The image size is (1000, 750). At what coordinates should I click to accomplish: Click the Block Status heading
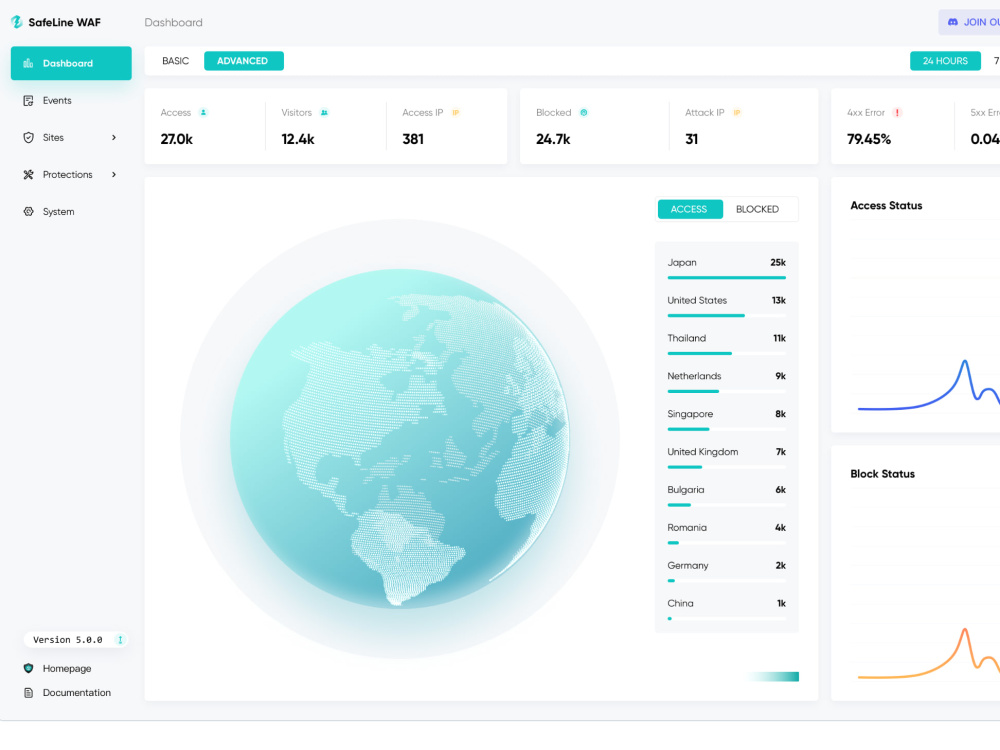[883, 474]
